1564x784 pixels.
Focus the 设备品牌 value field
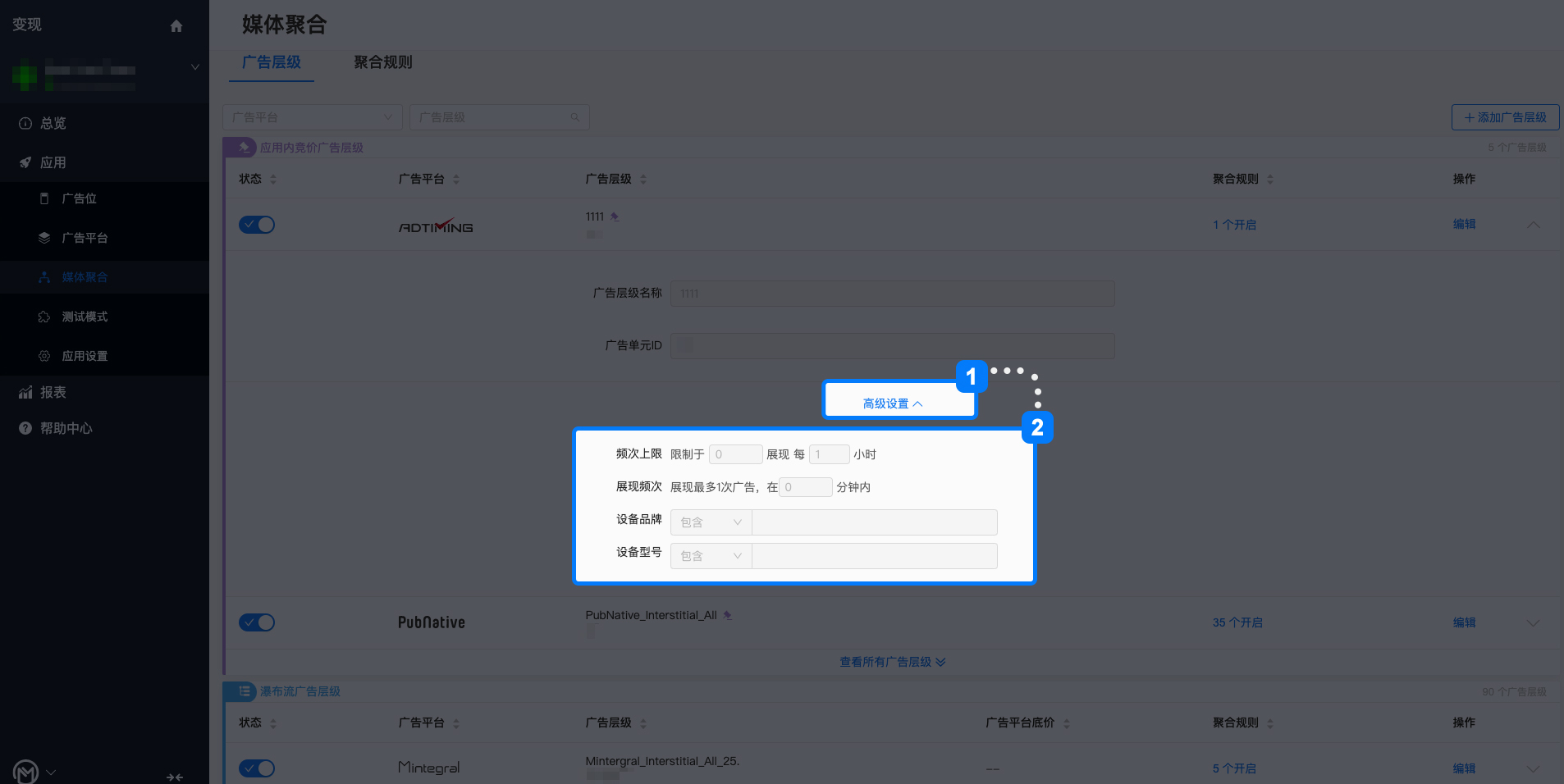(875, 522)
